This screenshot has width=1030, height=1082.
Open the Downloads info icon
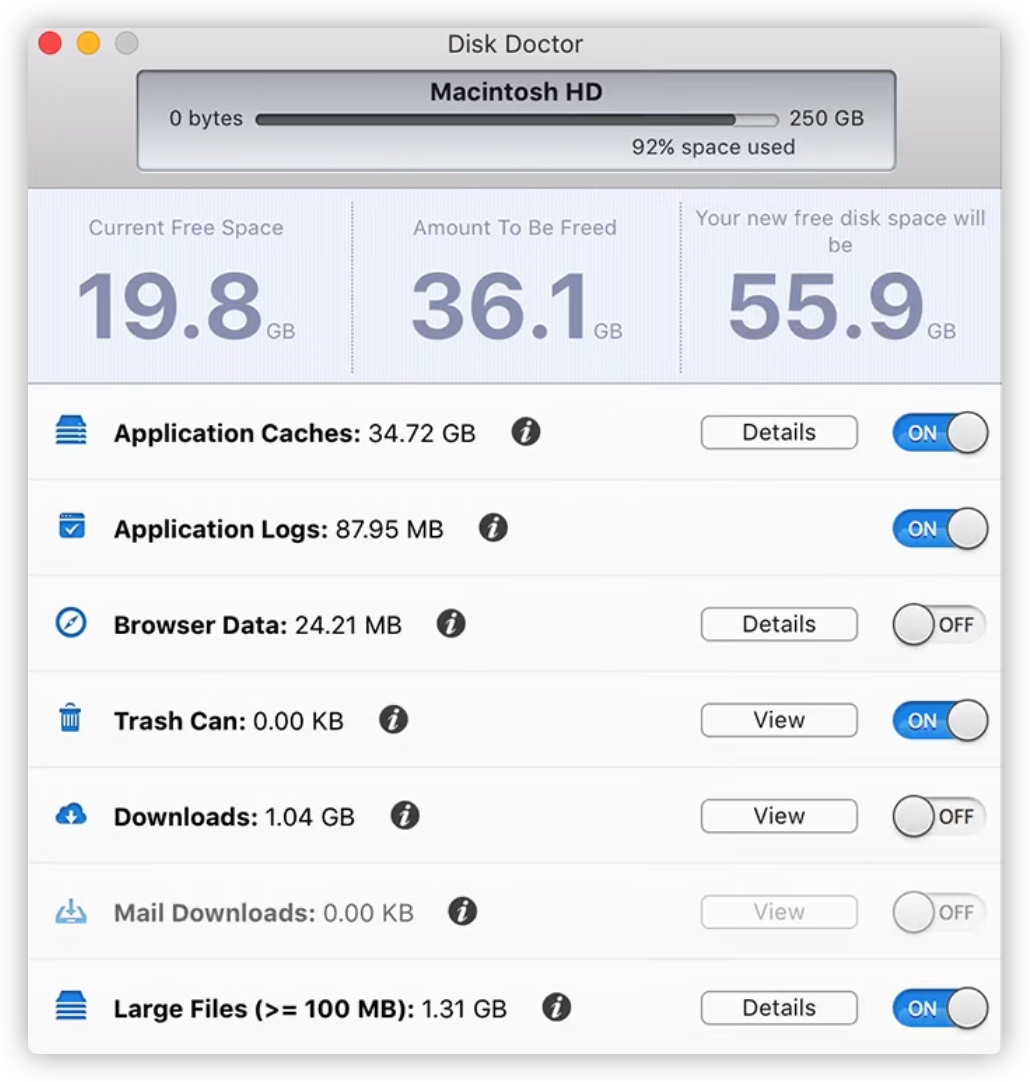coord(405,815)
